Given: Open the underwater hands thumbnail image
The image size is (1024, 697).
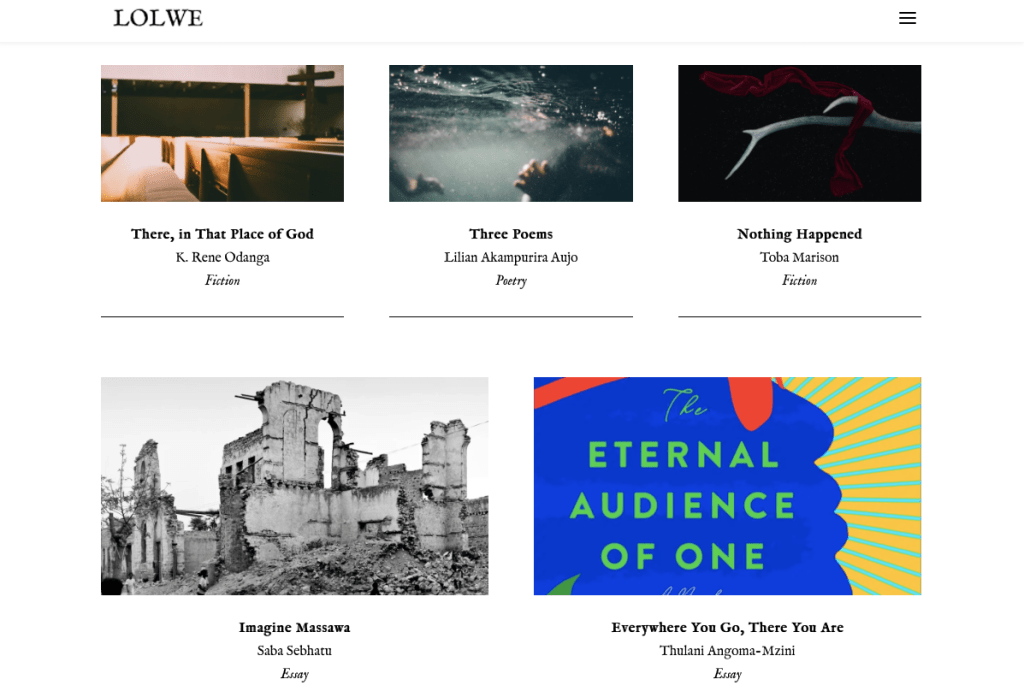Looking at the screenshot, I should (511, 133).
